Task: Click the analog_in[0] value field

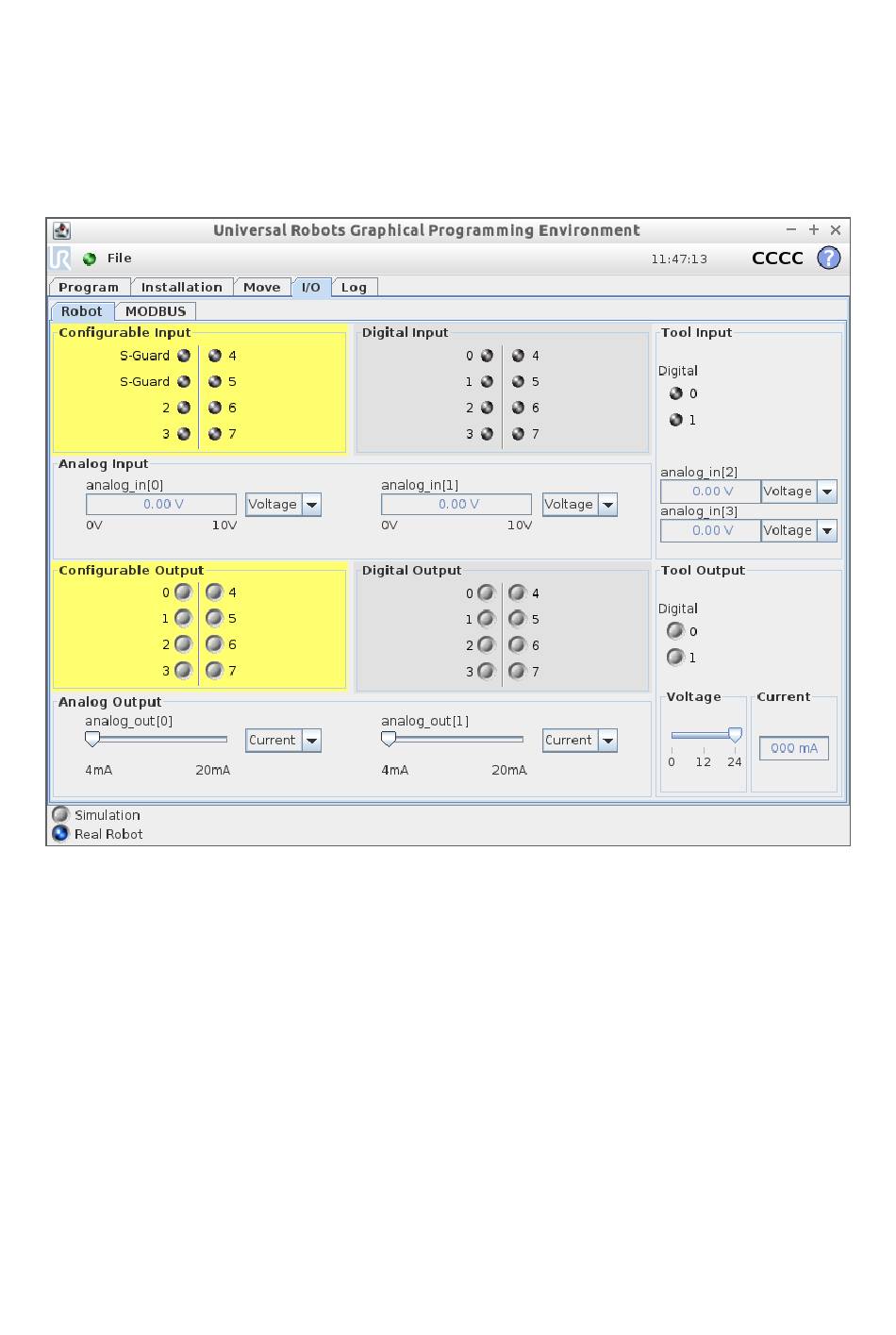Action: tap(161, 505)
